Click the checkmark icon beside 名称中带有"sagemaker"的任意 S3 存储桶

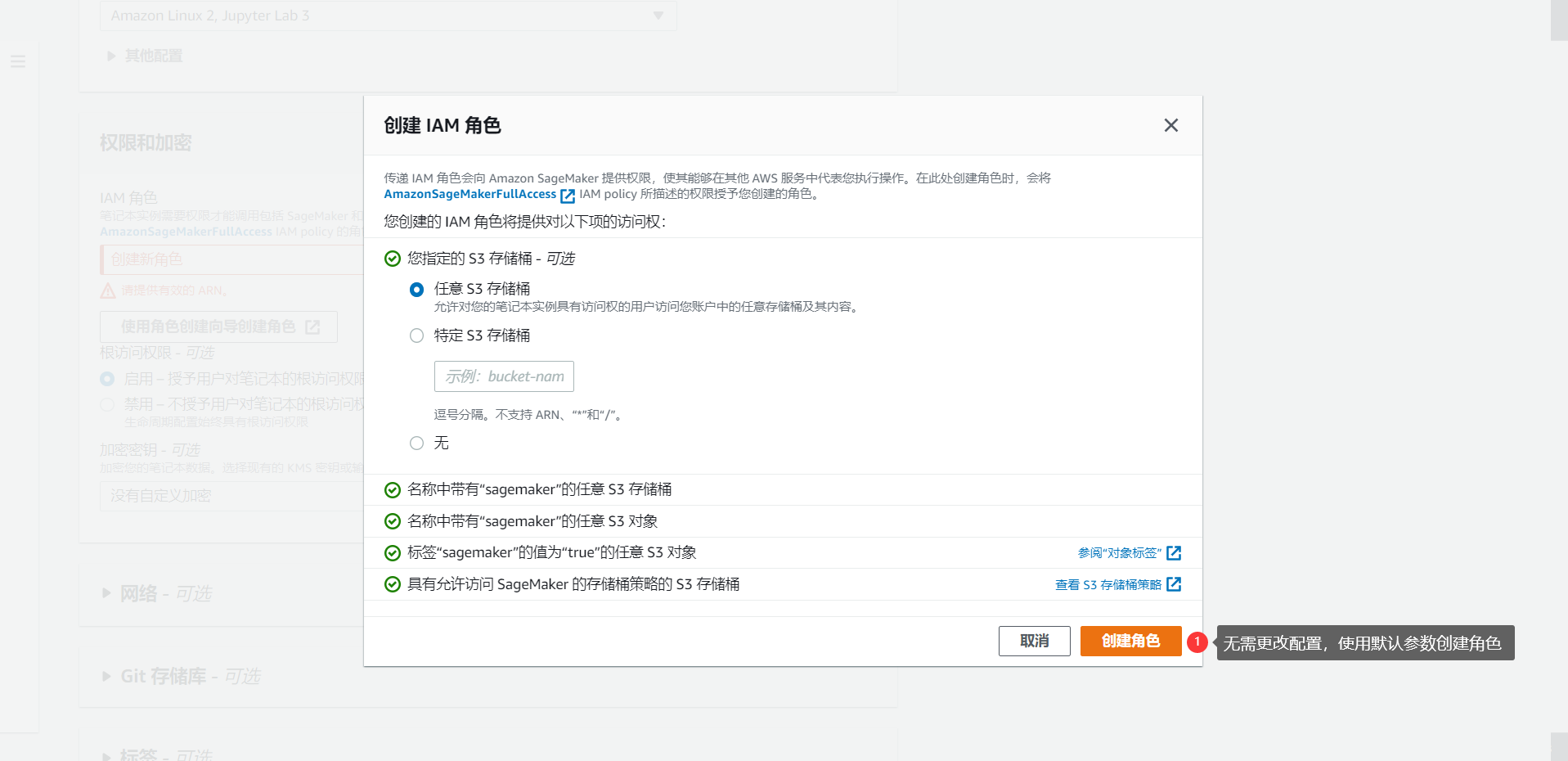tap(391, 489)
